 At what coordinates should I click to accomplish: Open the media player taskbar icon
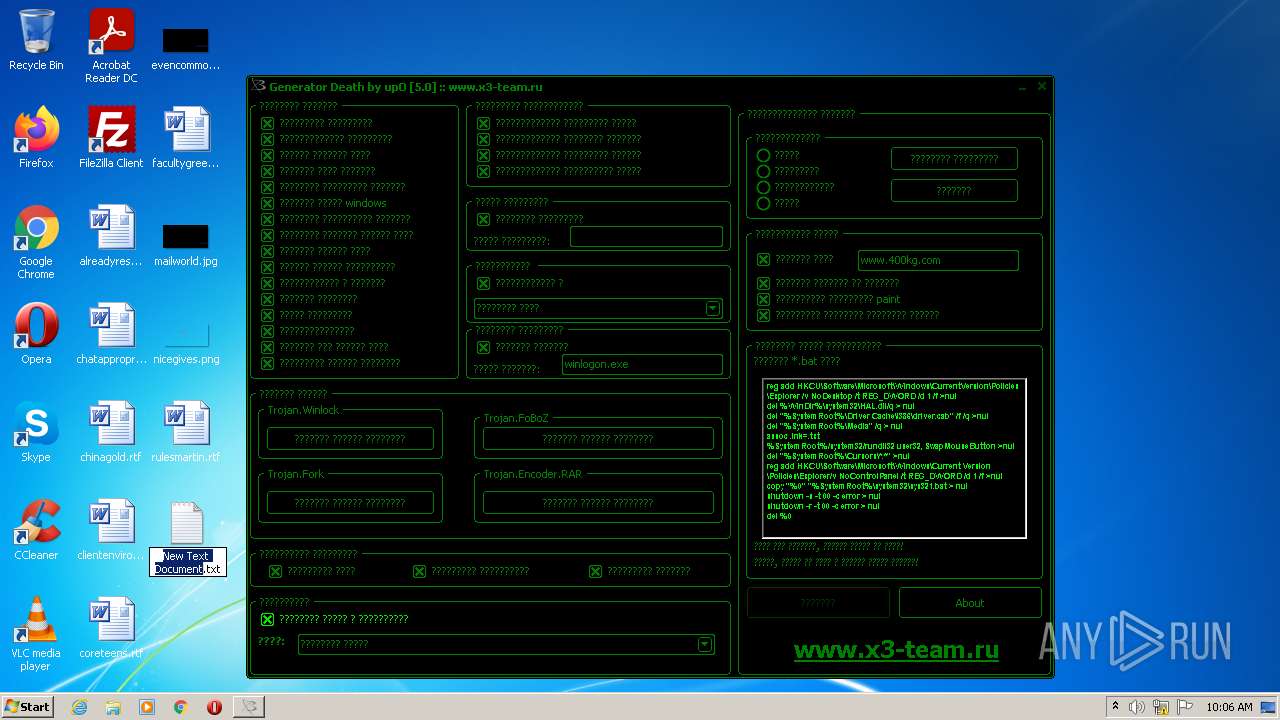click(x=147, y=707)
